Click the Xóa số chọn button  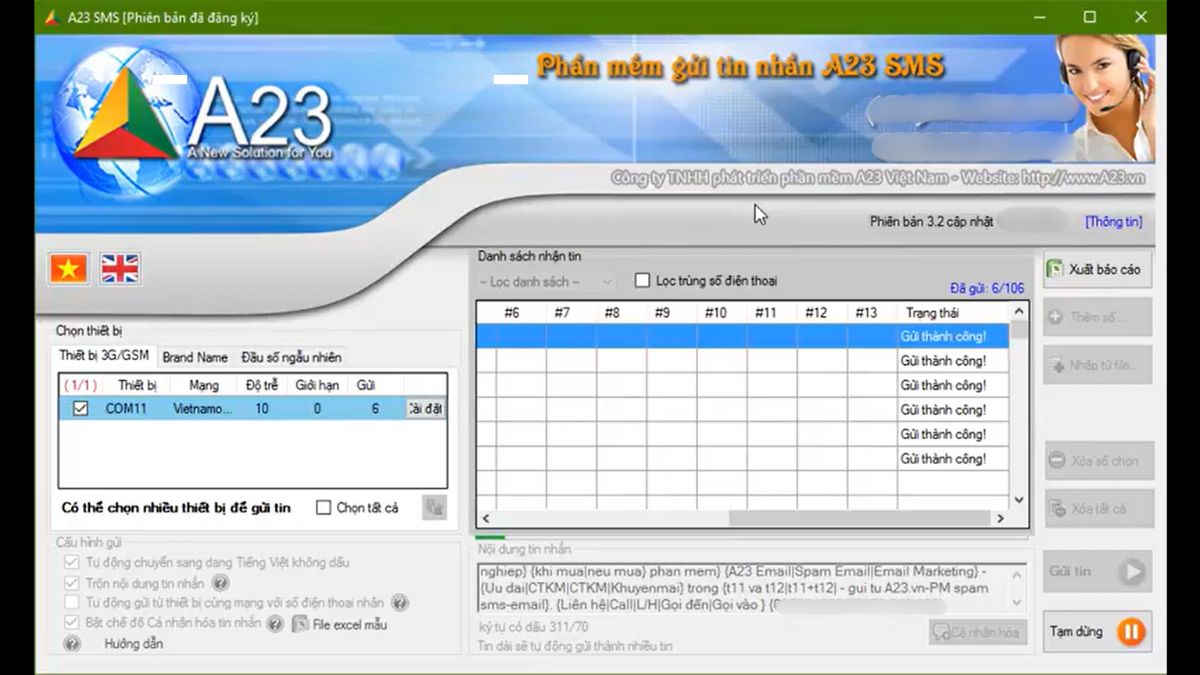point(1097,461)
